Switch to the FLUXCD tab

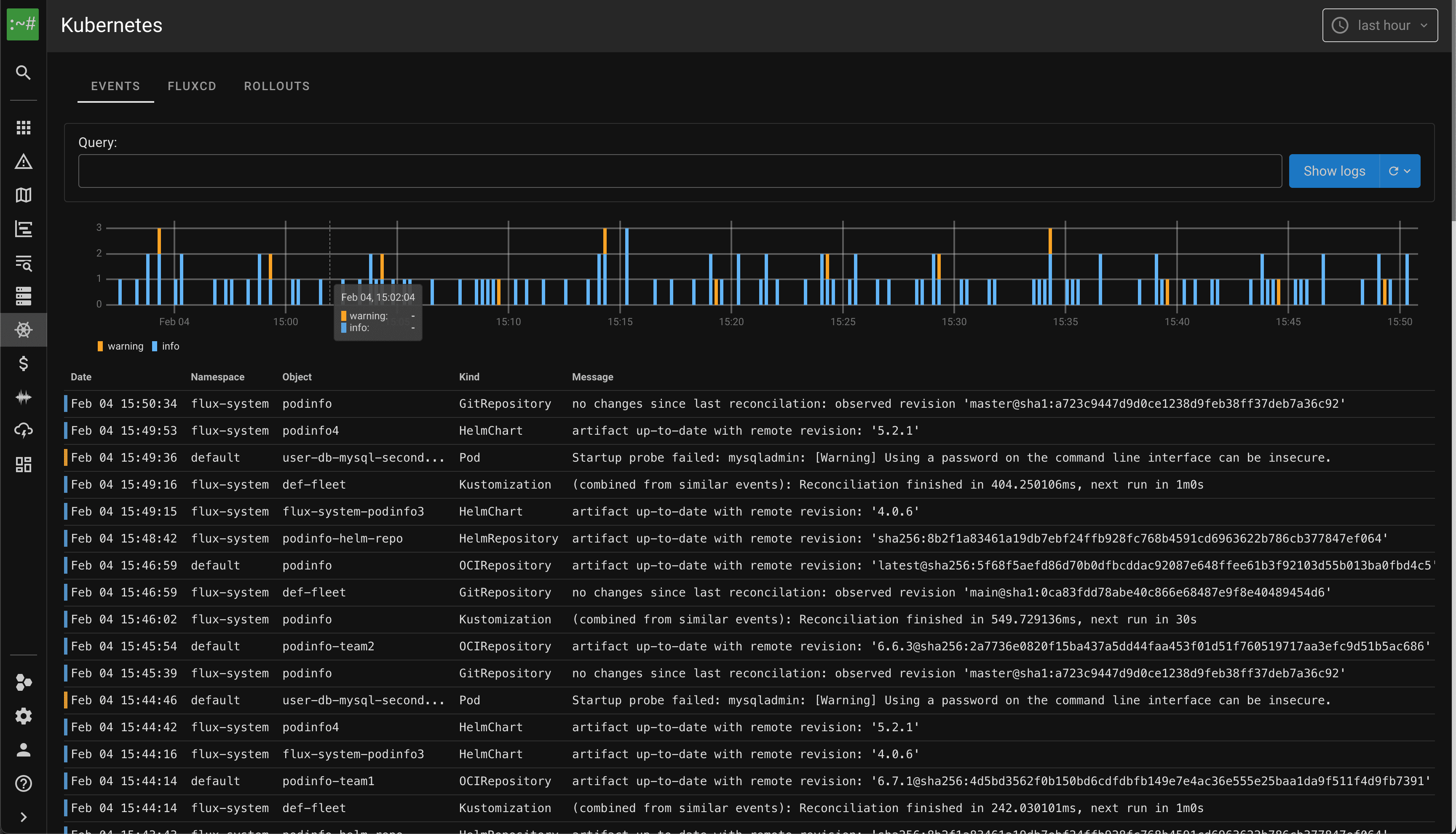[191, 86]
